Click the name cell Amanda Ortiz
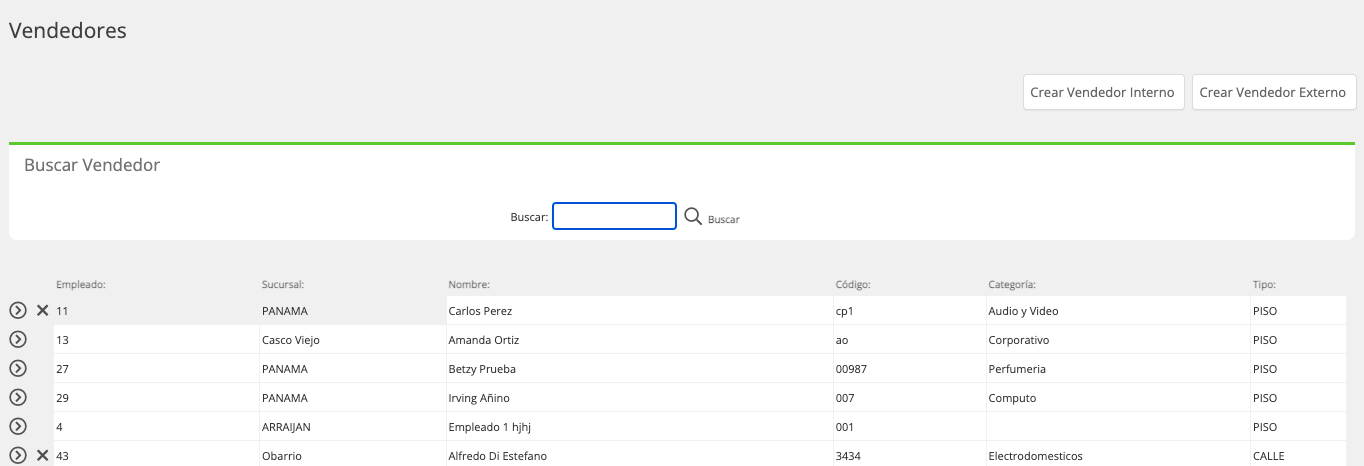Image resolution: width=1364 pixels, height=466 pixels. 638,340
